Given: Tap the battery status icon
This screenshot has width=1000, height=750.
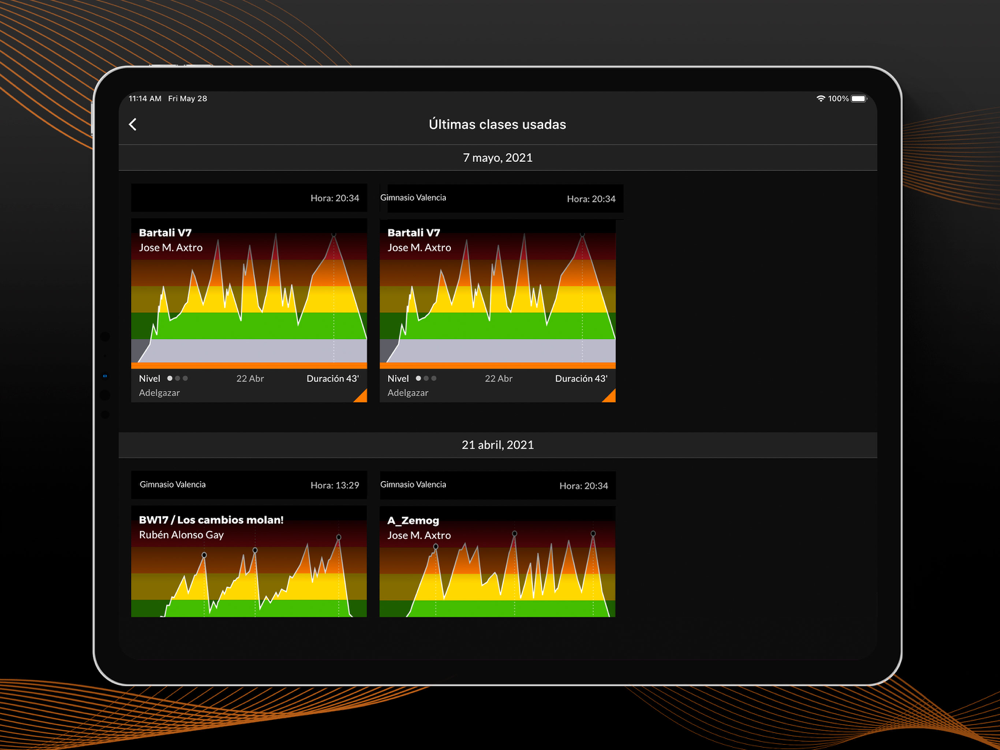Looking at the screenshot, I should [858, 99].
